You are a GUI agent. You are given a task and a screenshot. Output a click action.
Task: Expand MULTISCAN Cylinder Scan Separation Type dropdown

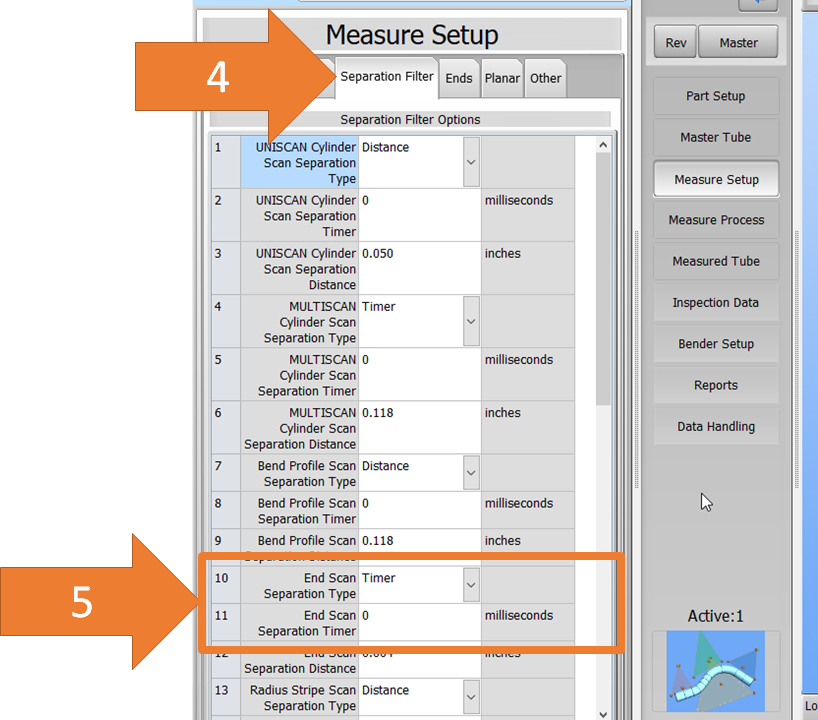(x=471, y=321)
